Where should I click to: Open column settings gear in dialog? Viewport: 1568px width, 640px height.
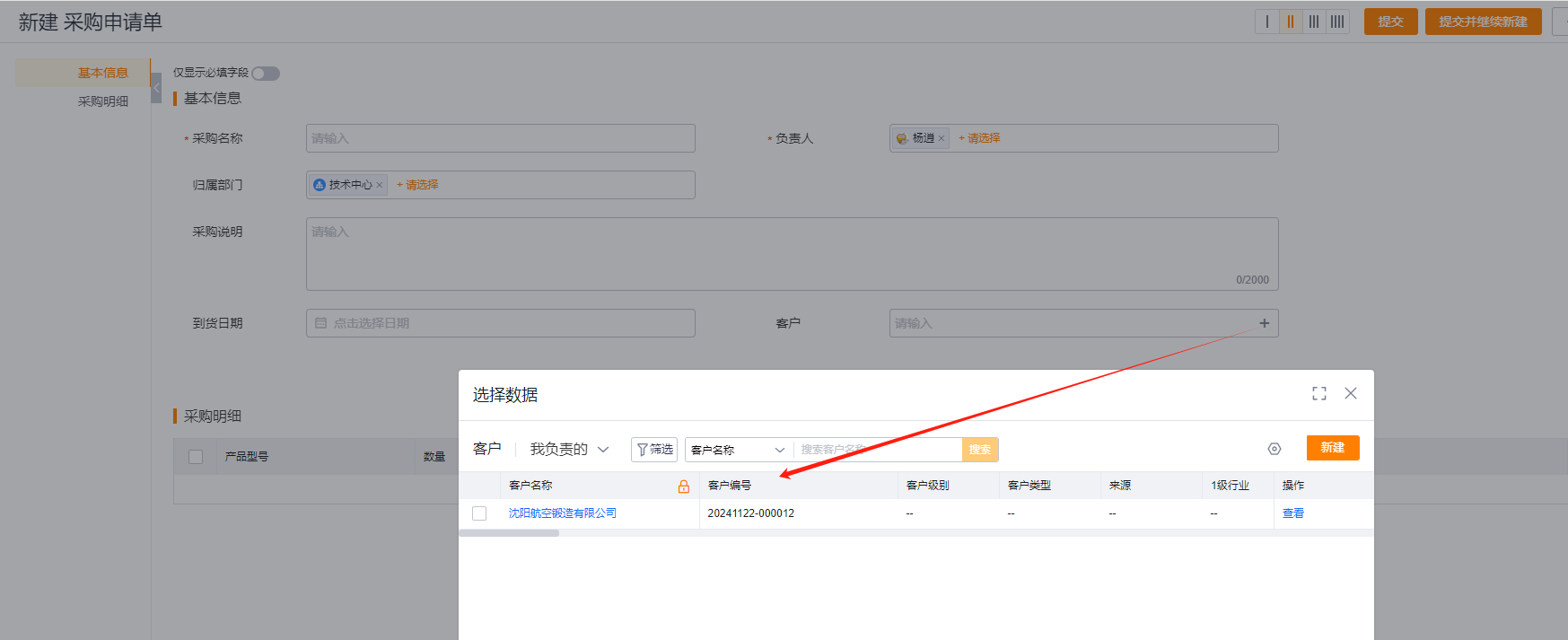click(1275, 449)
